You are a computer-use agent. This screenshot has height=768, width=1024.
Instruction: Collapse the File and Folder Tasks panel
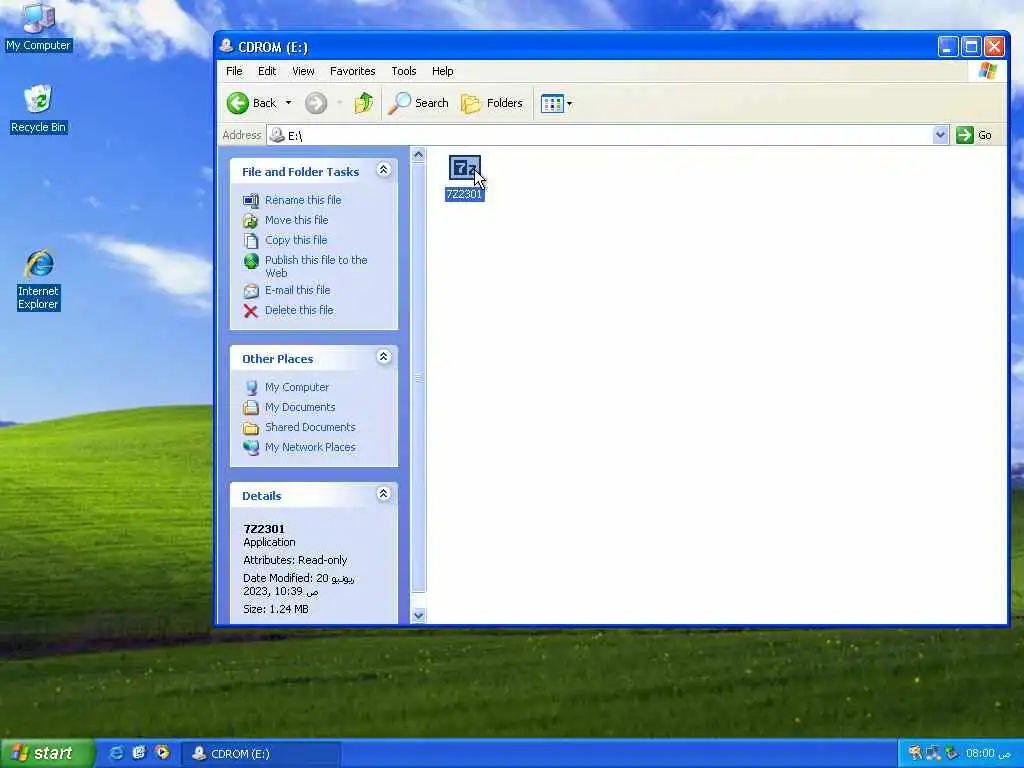[x=383, y=170]
